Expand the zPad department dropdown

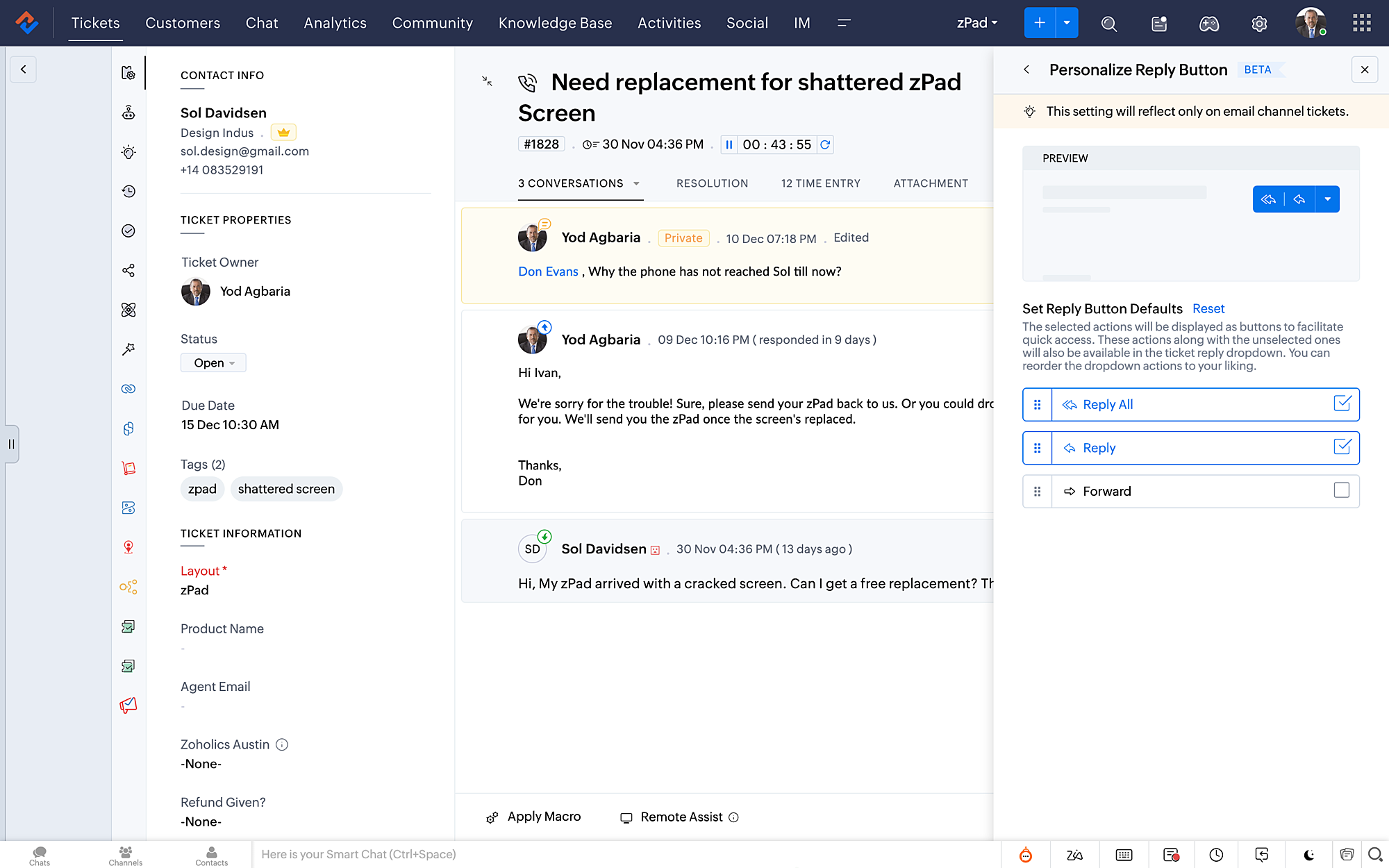[976, 23]
